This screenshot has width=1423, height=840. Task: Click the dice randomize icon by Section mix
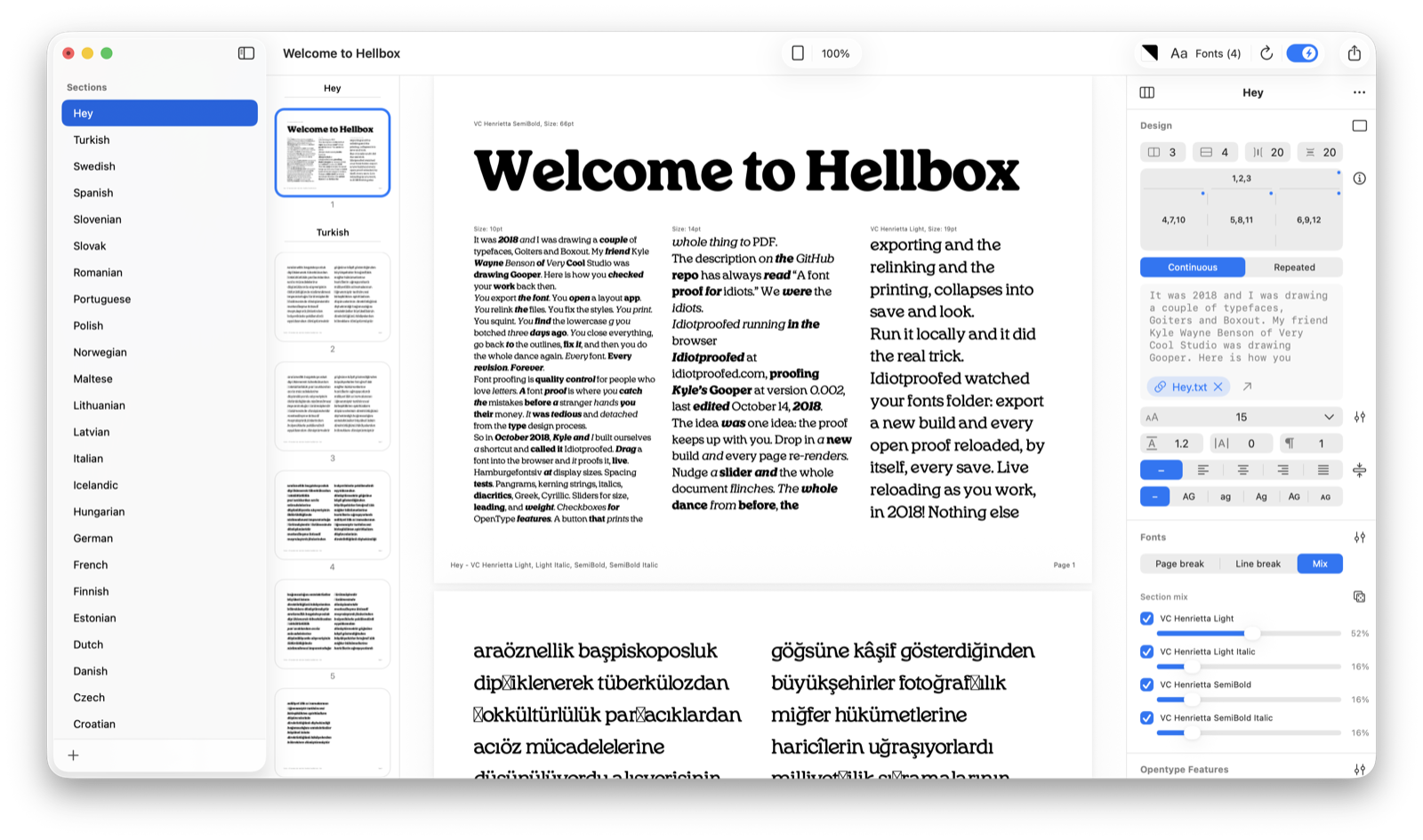[1359, 596]
